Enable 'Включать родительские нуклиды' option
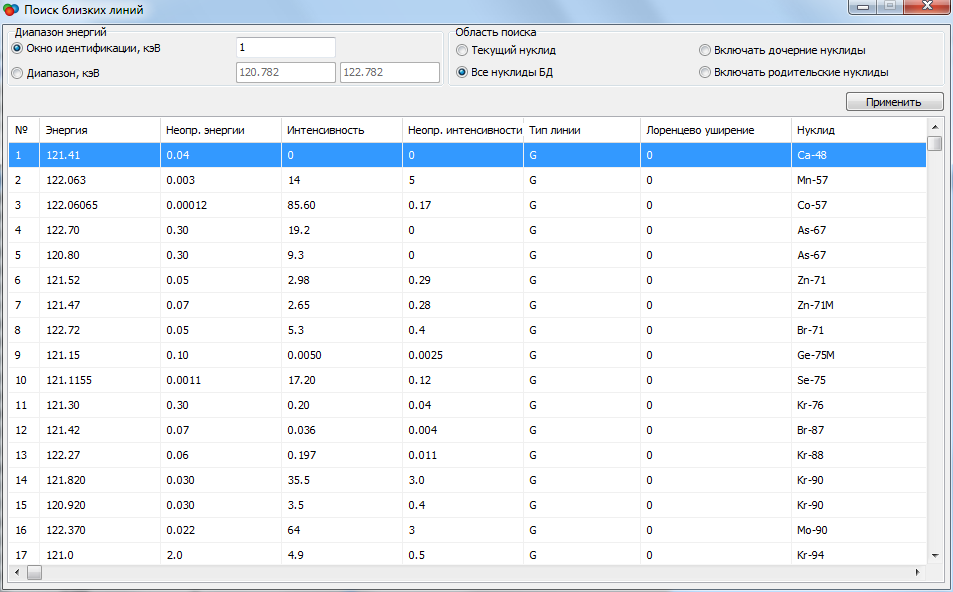This screenshot has height=592, width=953. click(x=705, y=73)
